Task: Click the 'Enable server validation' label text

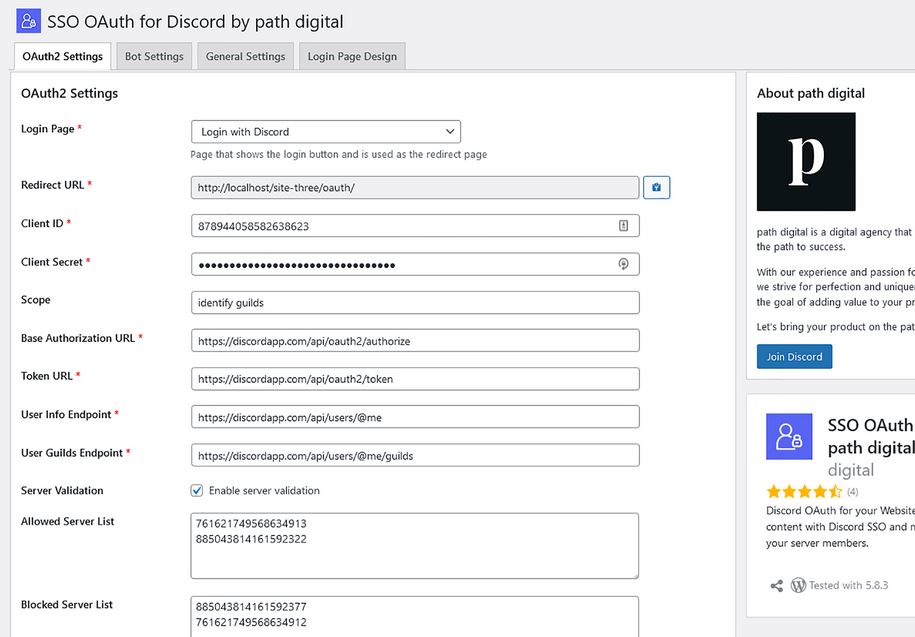Action: tap(264, 491)
